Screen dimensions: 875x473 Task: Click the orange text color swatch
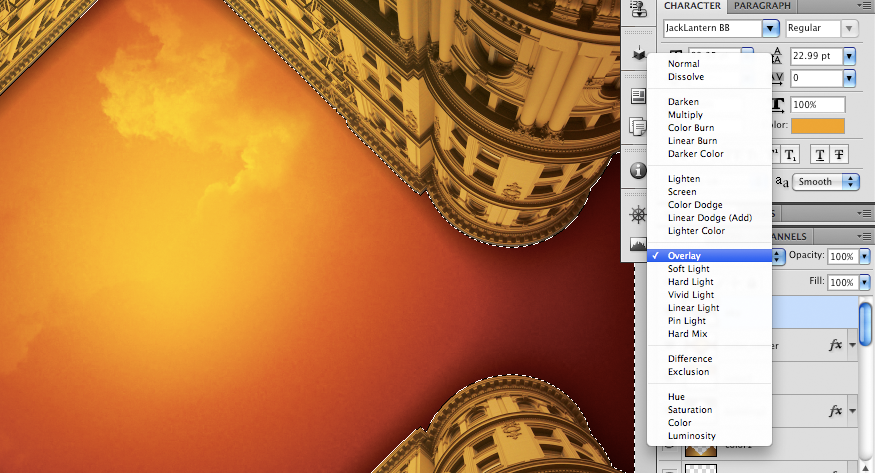(x=818, y=126)
